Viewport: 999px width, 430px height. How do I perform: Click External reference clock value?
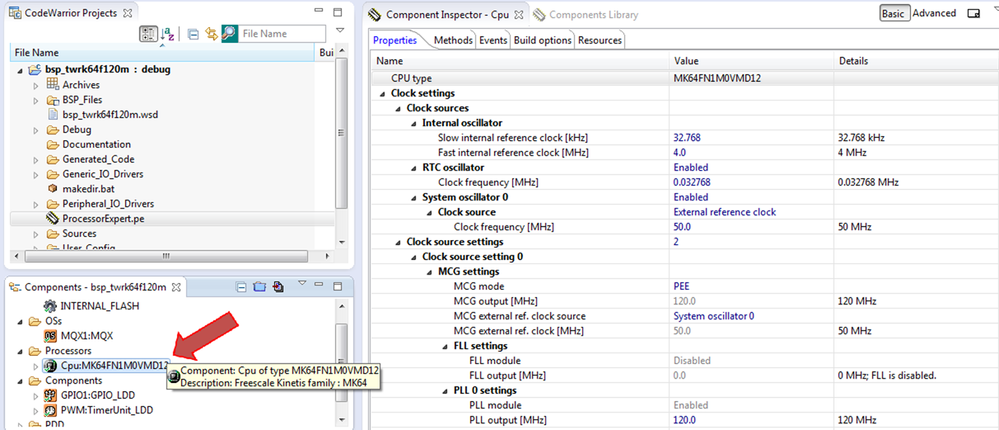point(724,212)
